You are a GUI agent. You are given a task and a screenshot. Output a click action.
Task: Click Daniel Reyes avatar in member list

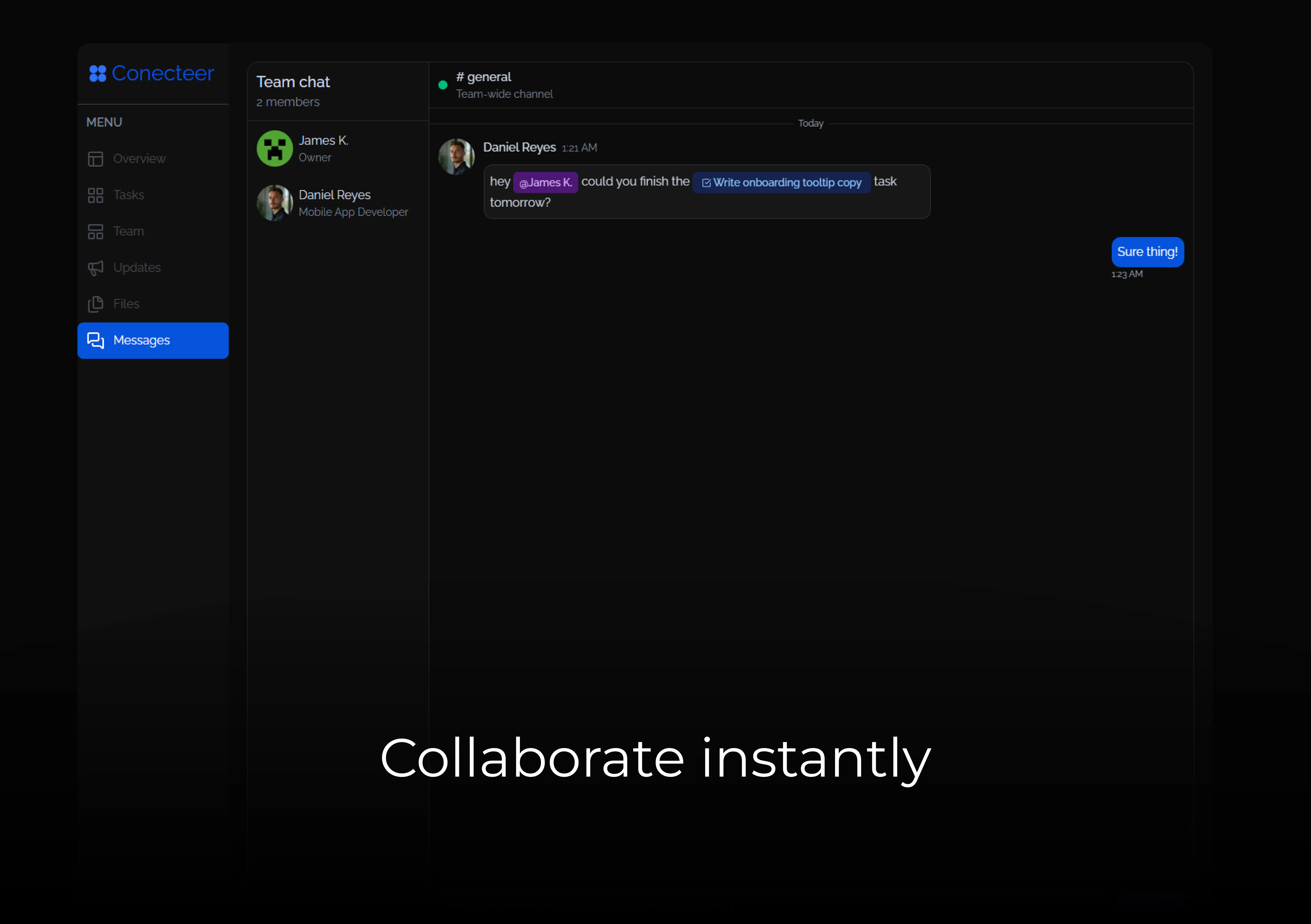tap(275, 203)
